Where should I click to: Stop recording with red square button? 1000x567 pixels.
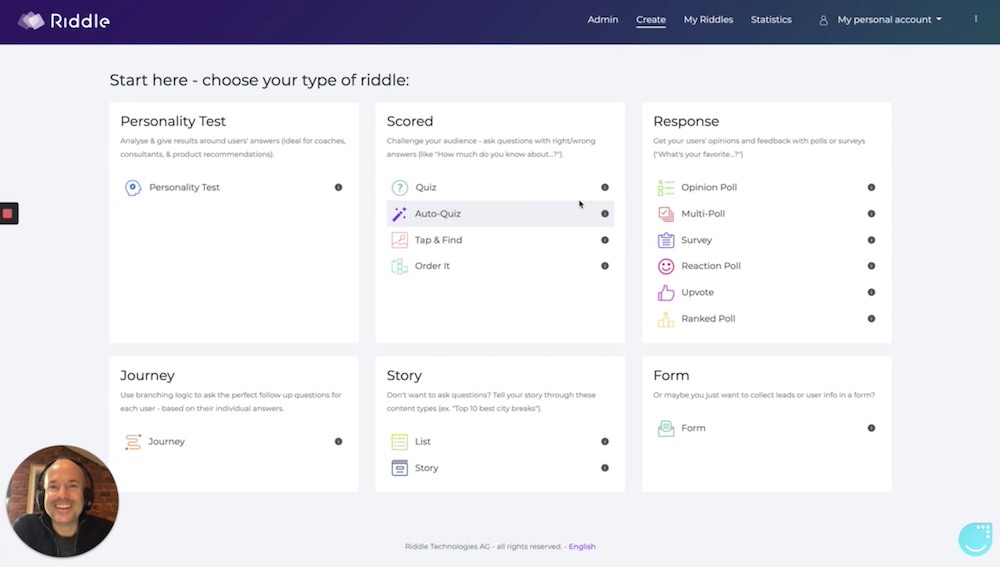click(8, 214)
